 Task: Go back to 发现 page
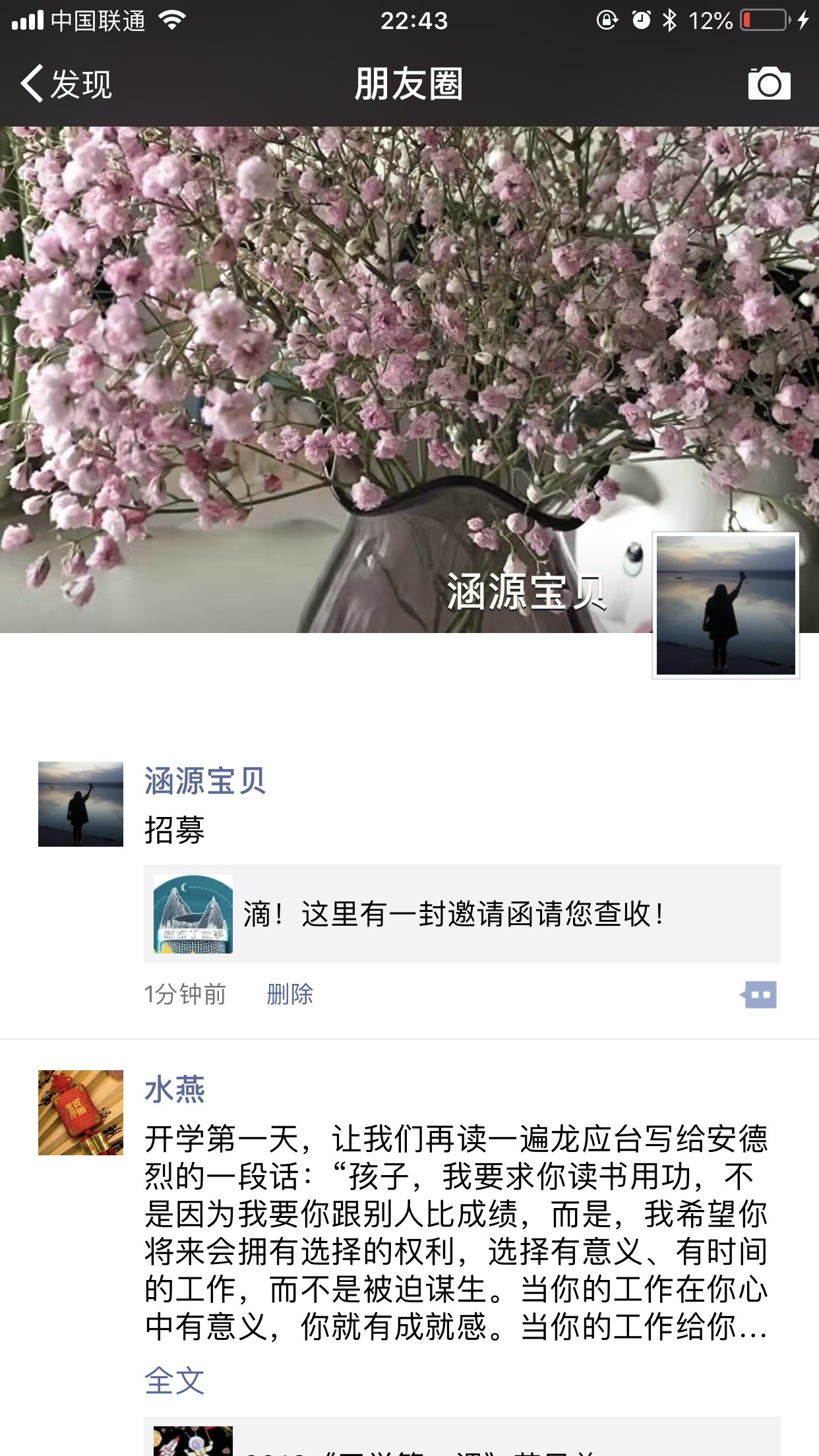(66, 84)
